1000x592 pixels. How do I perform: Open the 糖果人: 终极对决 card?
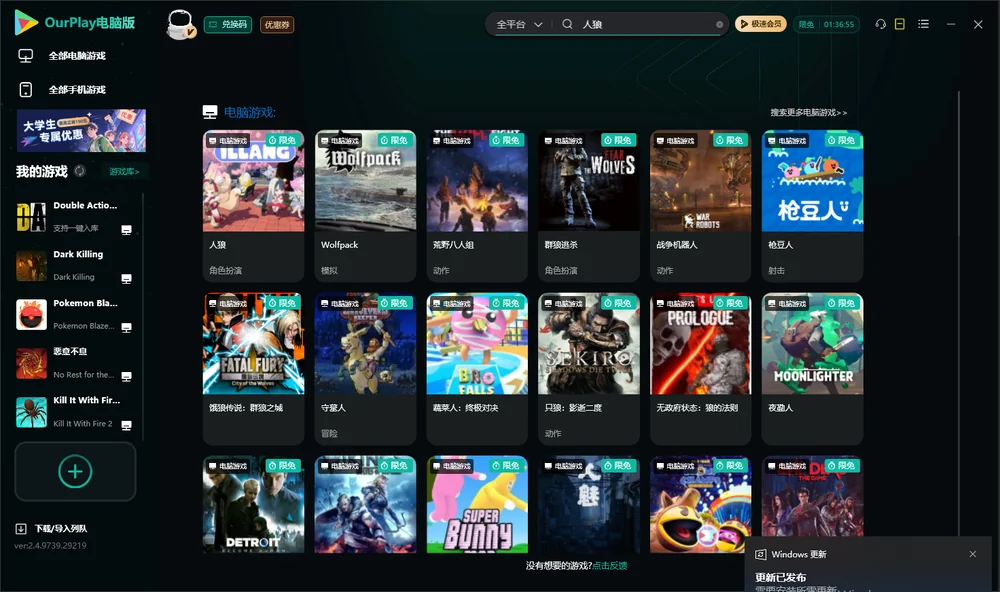(x=477, y=368)
